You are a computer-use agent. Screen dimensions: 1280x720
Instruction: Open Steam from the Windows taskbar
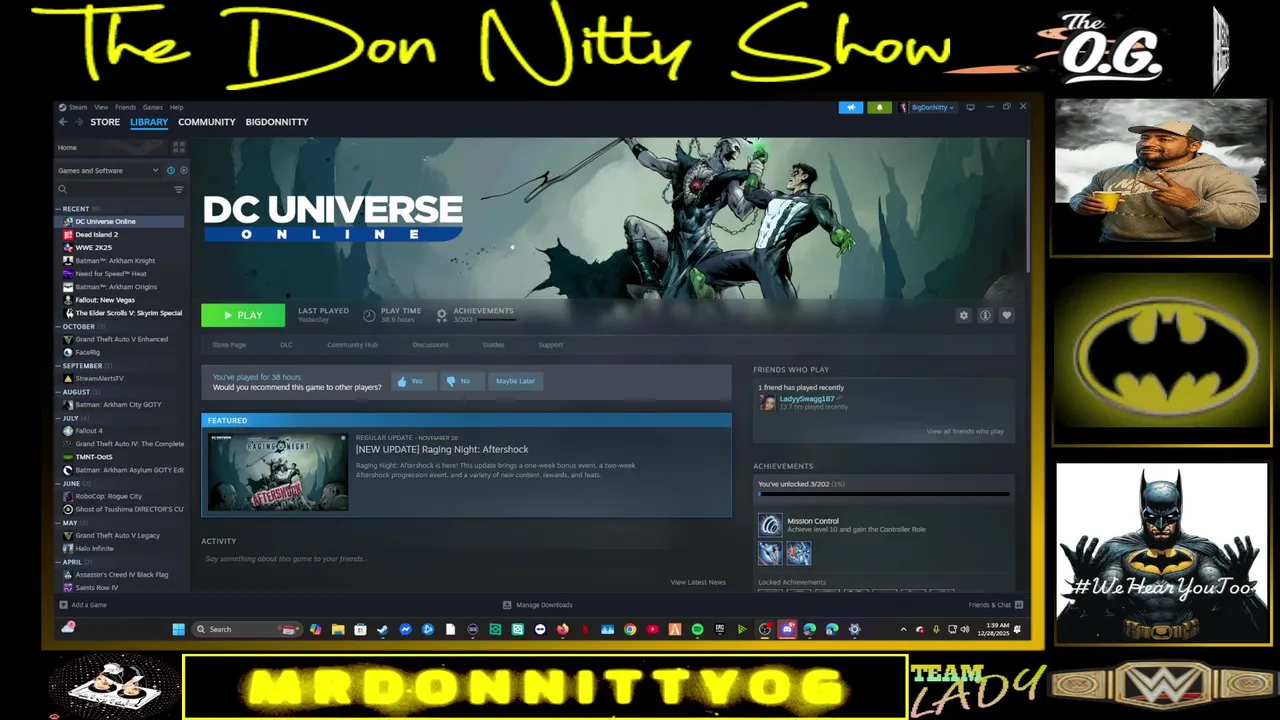coord(382,629)
